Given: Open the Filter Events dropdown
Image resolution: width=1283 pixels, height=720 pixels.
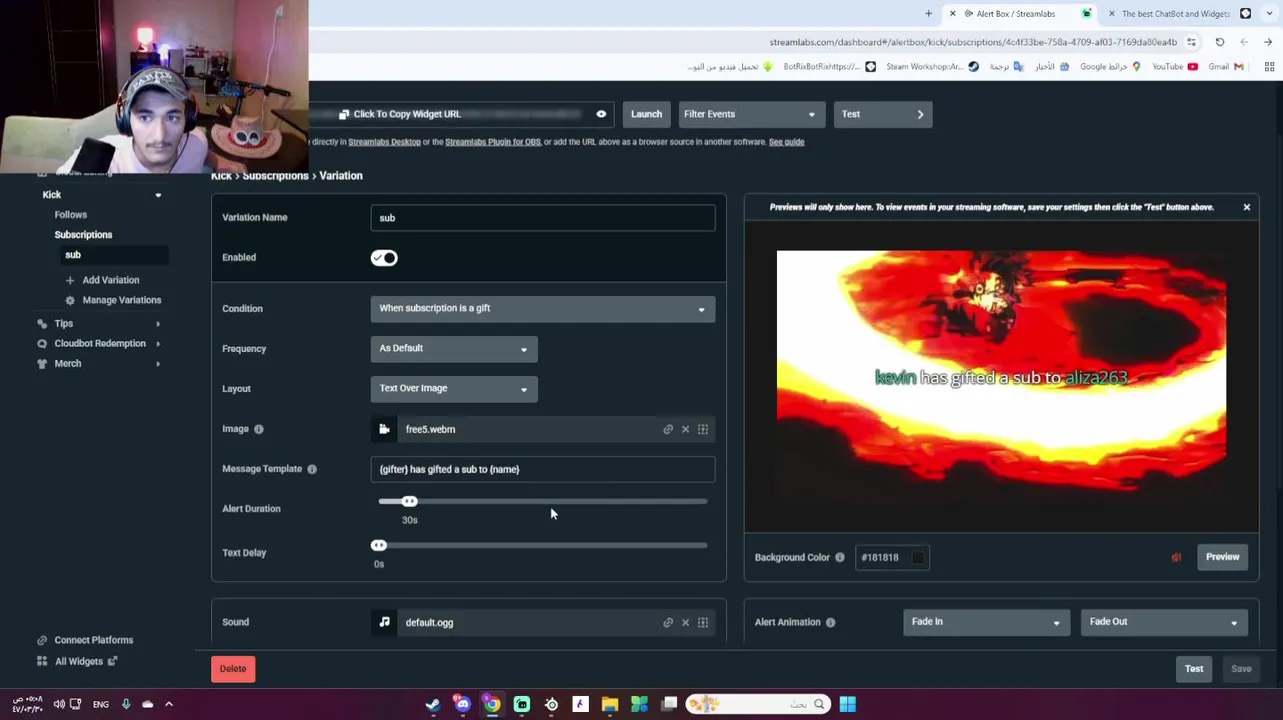Looking at the screenshot, I should [752, 114].
